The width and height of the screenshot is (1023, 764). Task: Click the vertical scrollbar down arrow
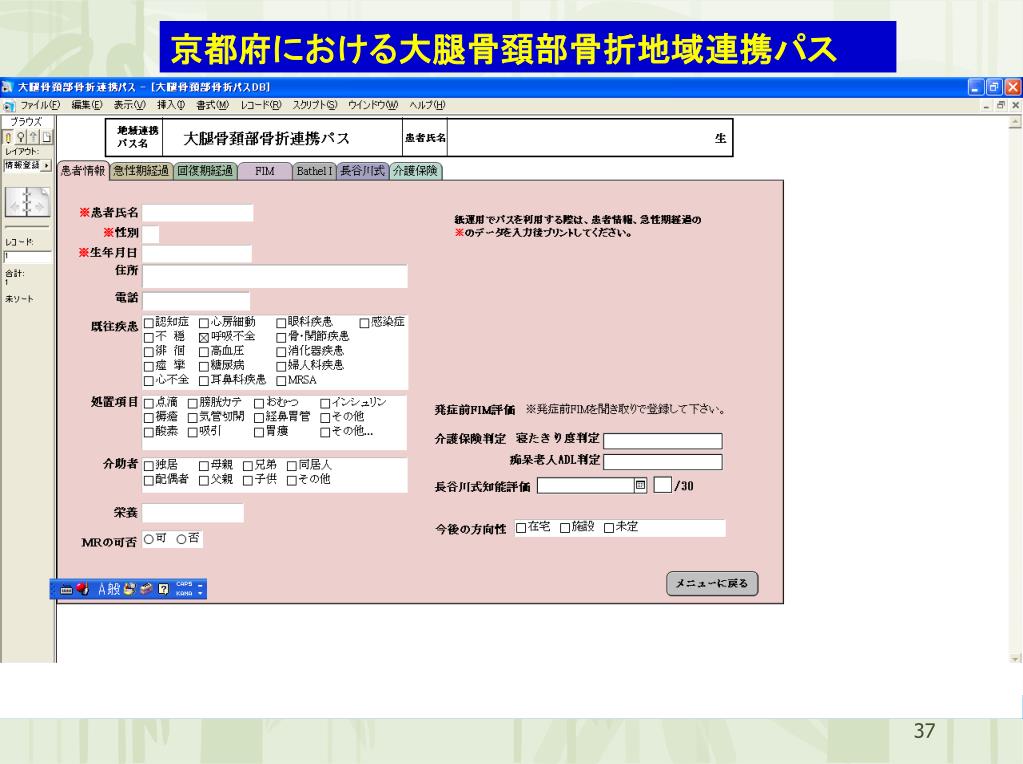point(1015,658)
